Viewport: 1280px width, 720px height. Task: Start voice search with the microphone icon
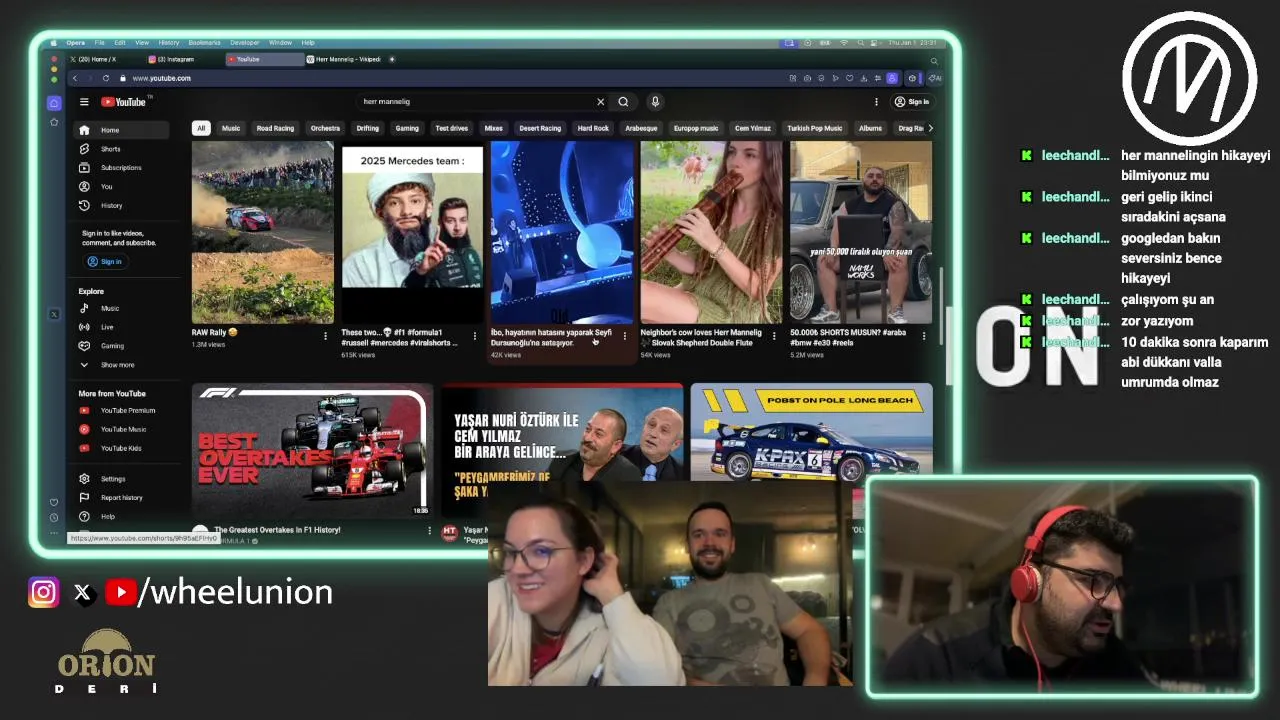[655, 102]
